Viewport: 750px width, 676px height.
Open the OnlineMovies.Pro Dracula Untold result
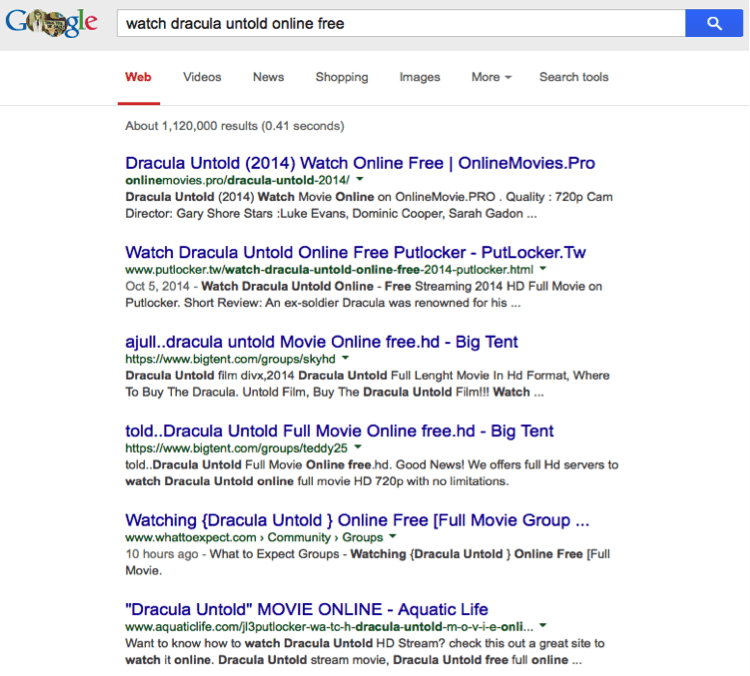[x=360, y=163]
